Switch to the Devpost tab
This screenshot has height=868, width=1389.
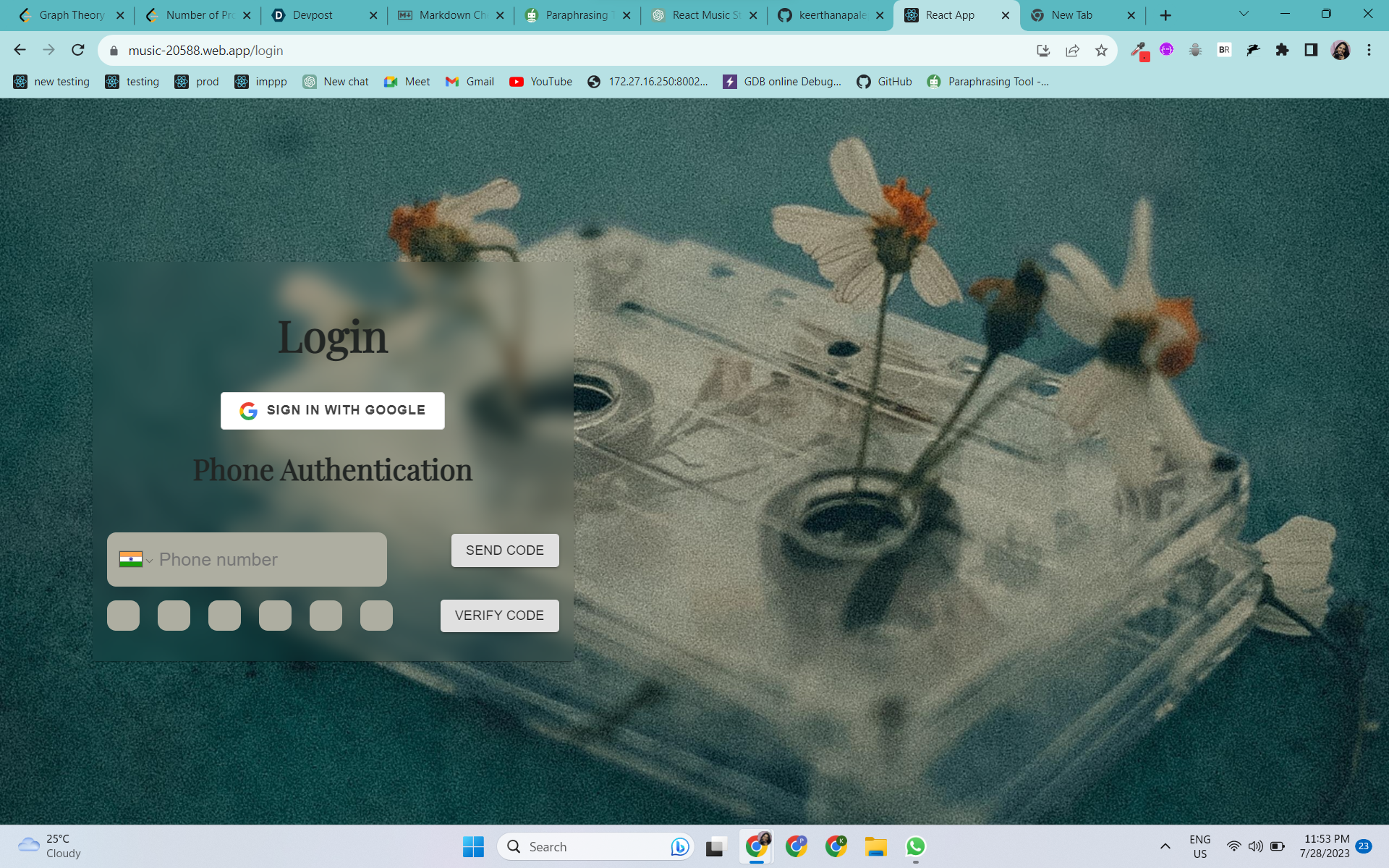313,15
